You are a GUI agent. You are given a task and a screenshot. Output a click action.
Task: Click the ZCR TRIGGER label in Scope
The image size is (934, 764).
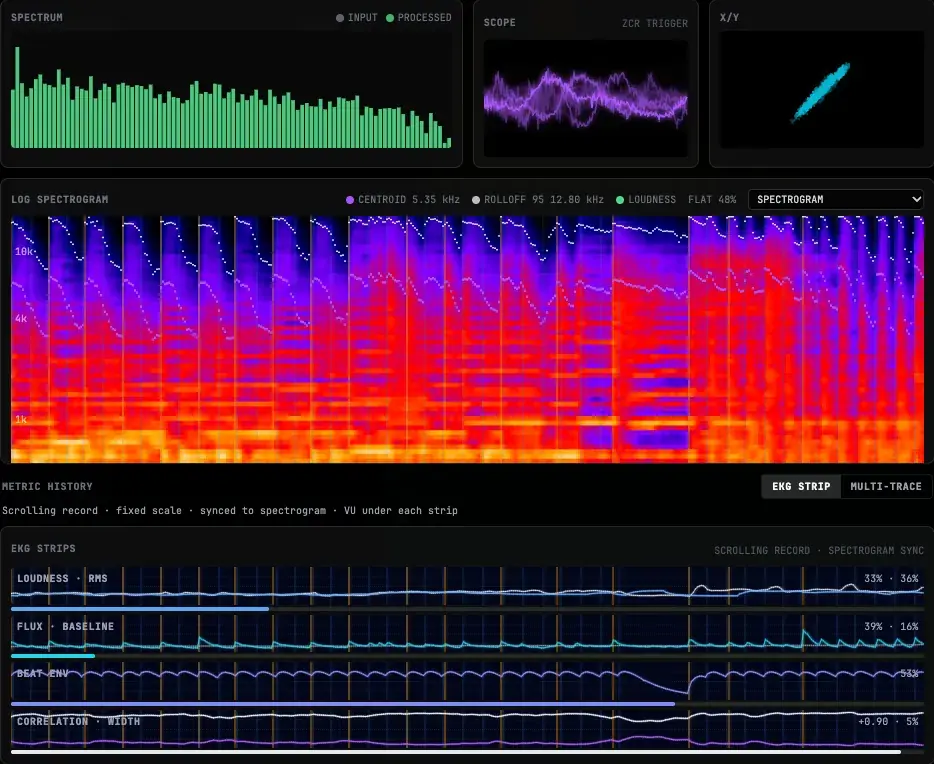655,23
